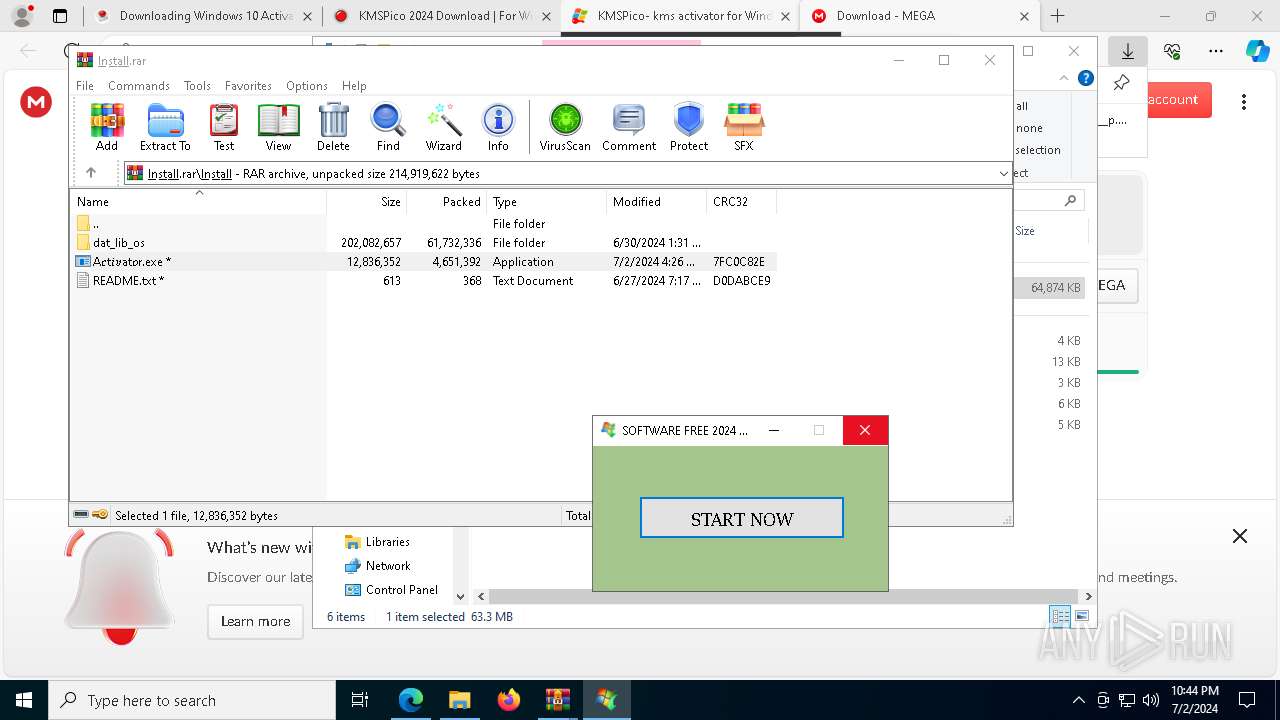1280x720 pixels.
Task: Select Control Panel in the Explorer tree
Action: point(391,590)
